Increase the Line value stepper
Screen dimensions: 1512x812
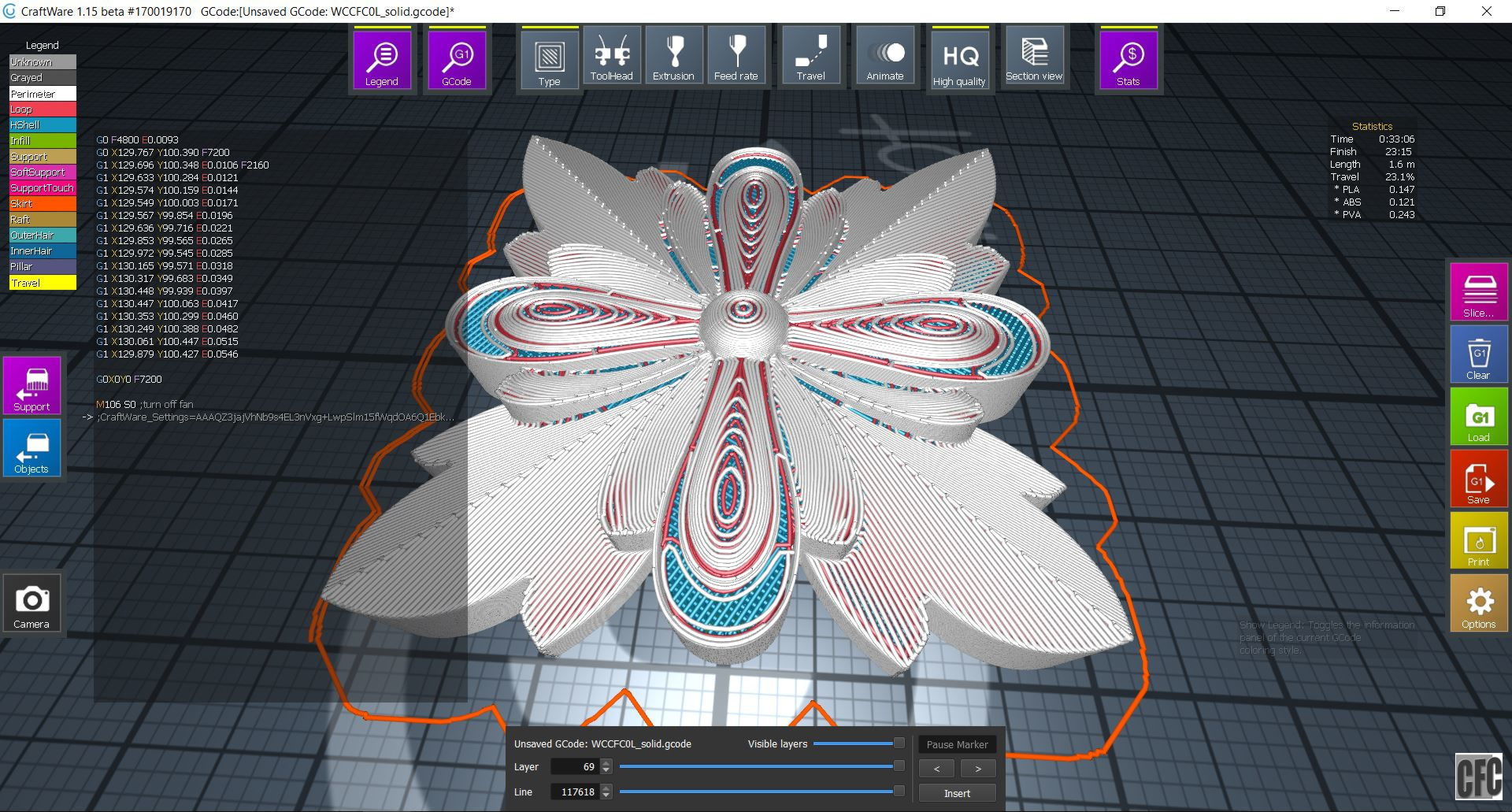tap(606, 788)
